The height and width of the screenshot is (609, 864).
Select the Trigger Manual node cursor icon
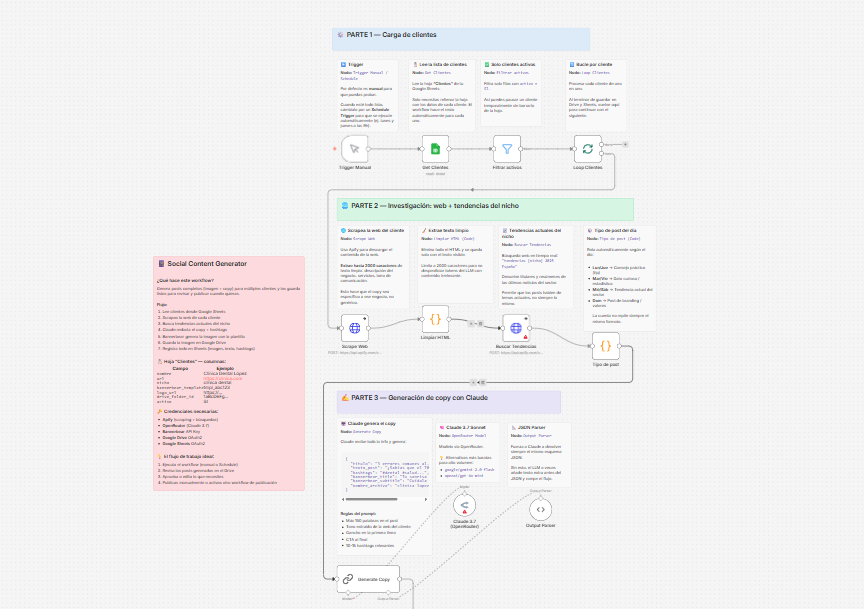click(354, 147)
